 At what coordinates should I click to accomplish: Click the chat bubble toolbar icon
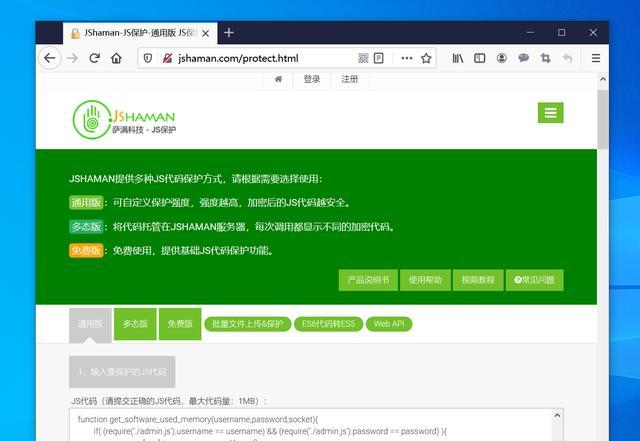coord(524,58)
